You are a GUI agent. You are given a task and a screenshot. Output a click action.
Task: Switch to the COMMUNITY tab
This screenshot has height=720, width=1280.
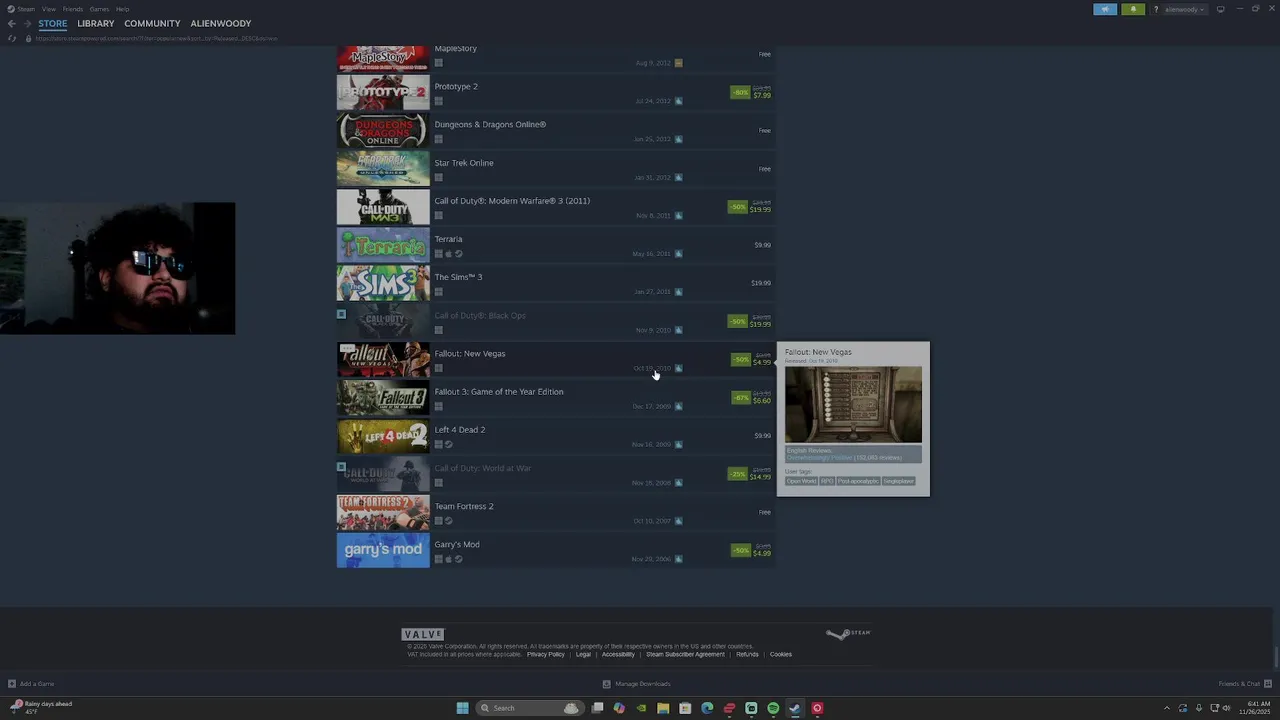tap(152, 23)
